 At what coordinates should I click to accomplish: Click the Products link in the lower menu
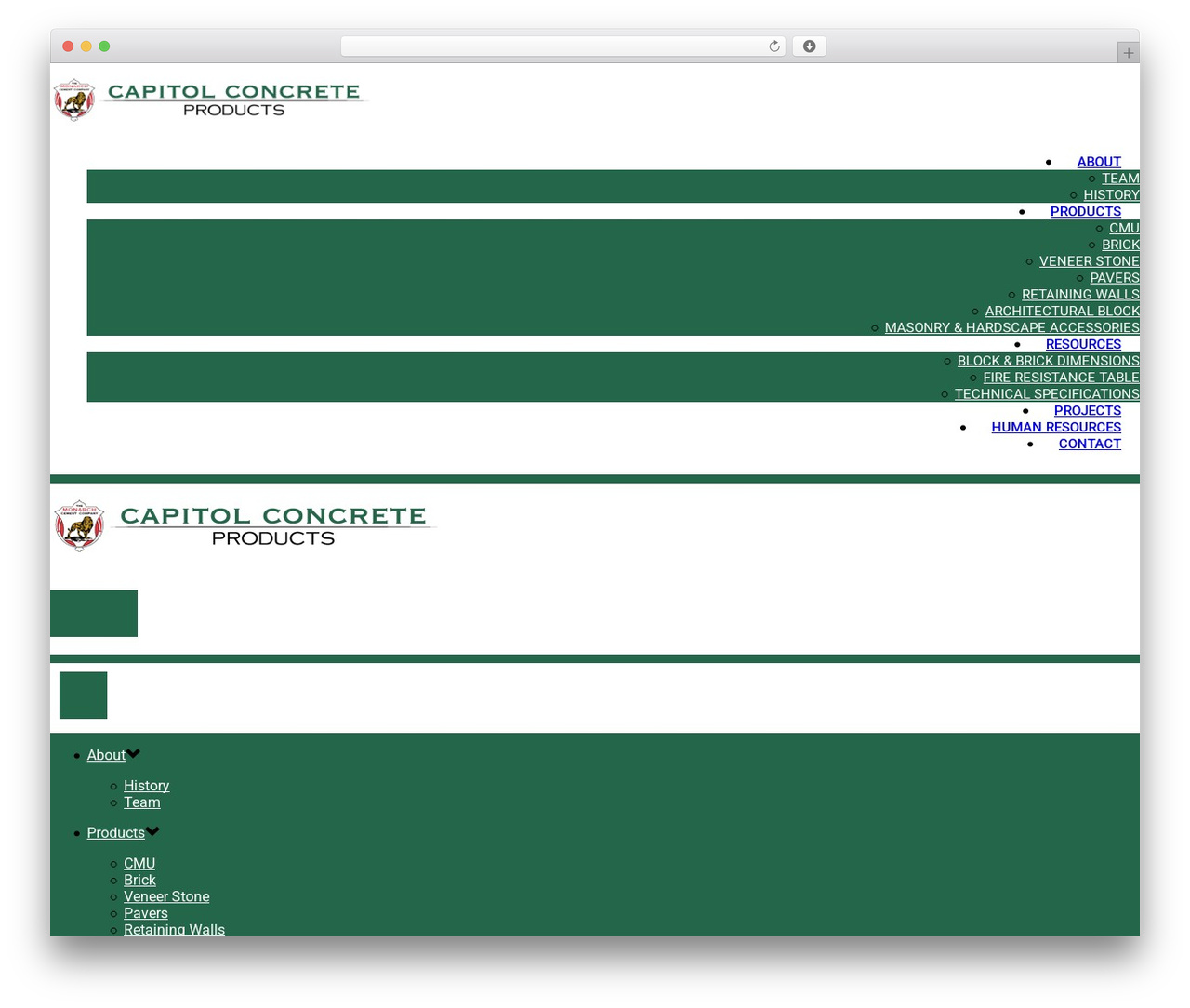(115, 832)
